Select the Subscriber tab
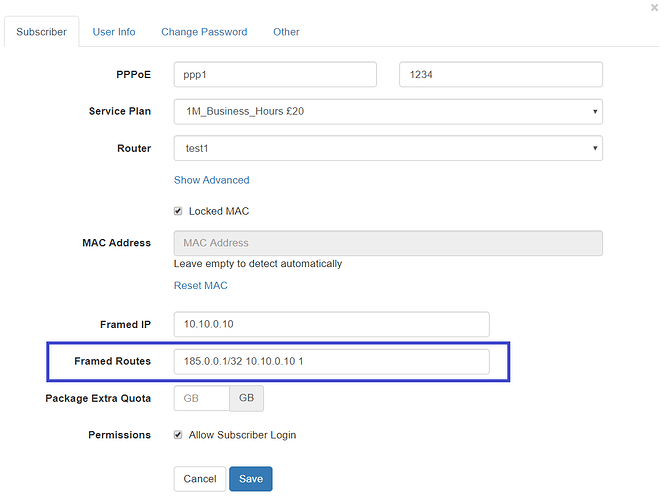Viewport: 664px width, 500px height. (x=42, y=32)
